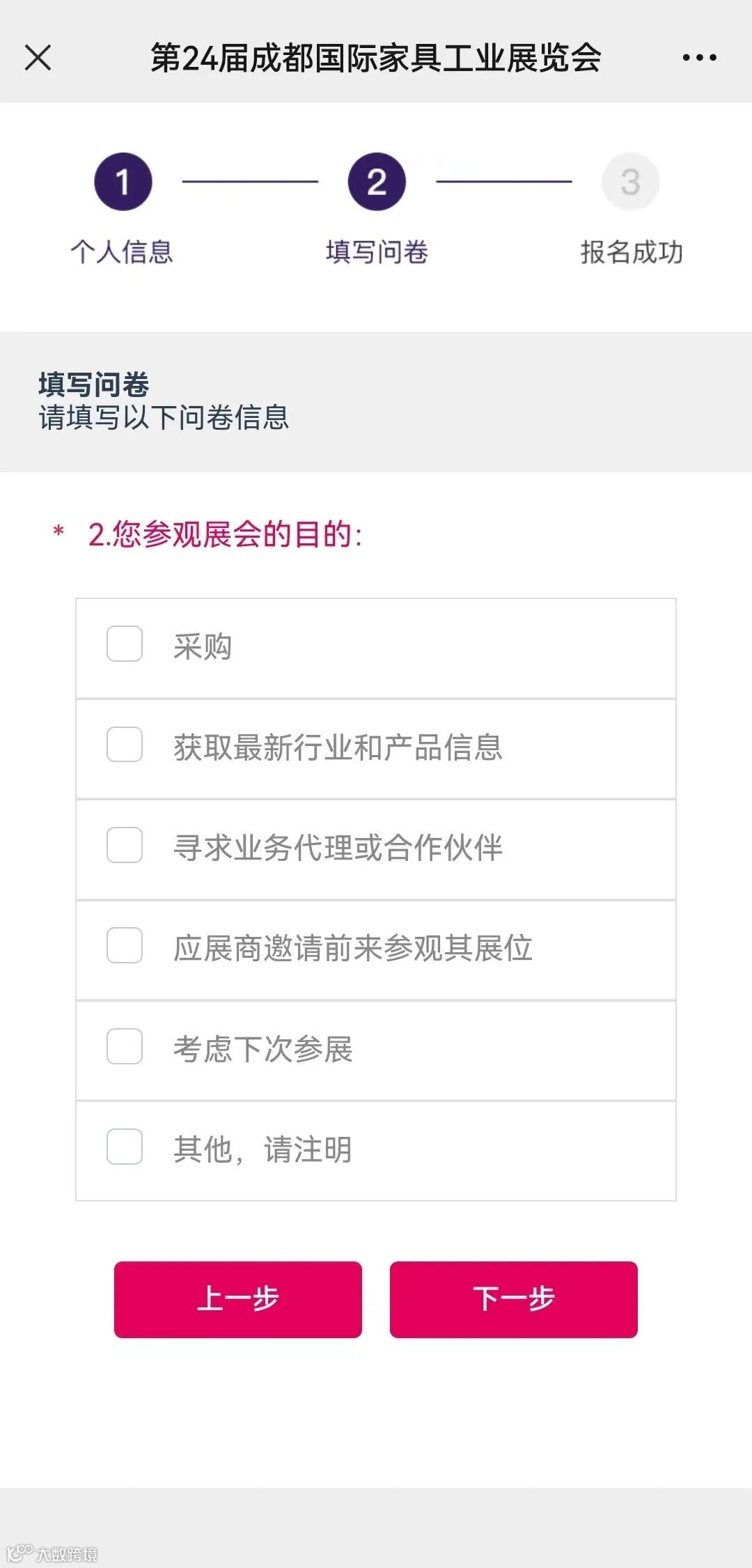
Task: Check the 采购 checkbox
Action: coord(125,644)
